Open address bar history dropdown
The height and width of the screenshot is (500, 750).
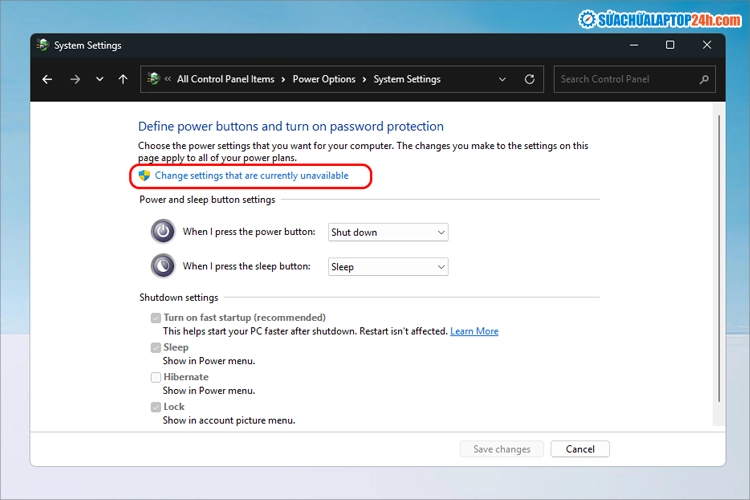pyautogui.click(x=502, y=79)
